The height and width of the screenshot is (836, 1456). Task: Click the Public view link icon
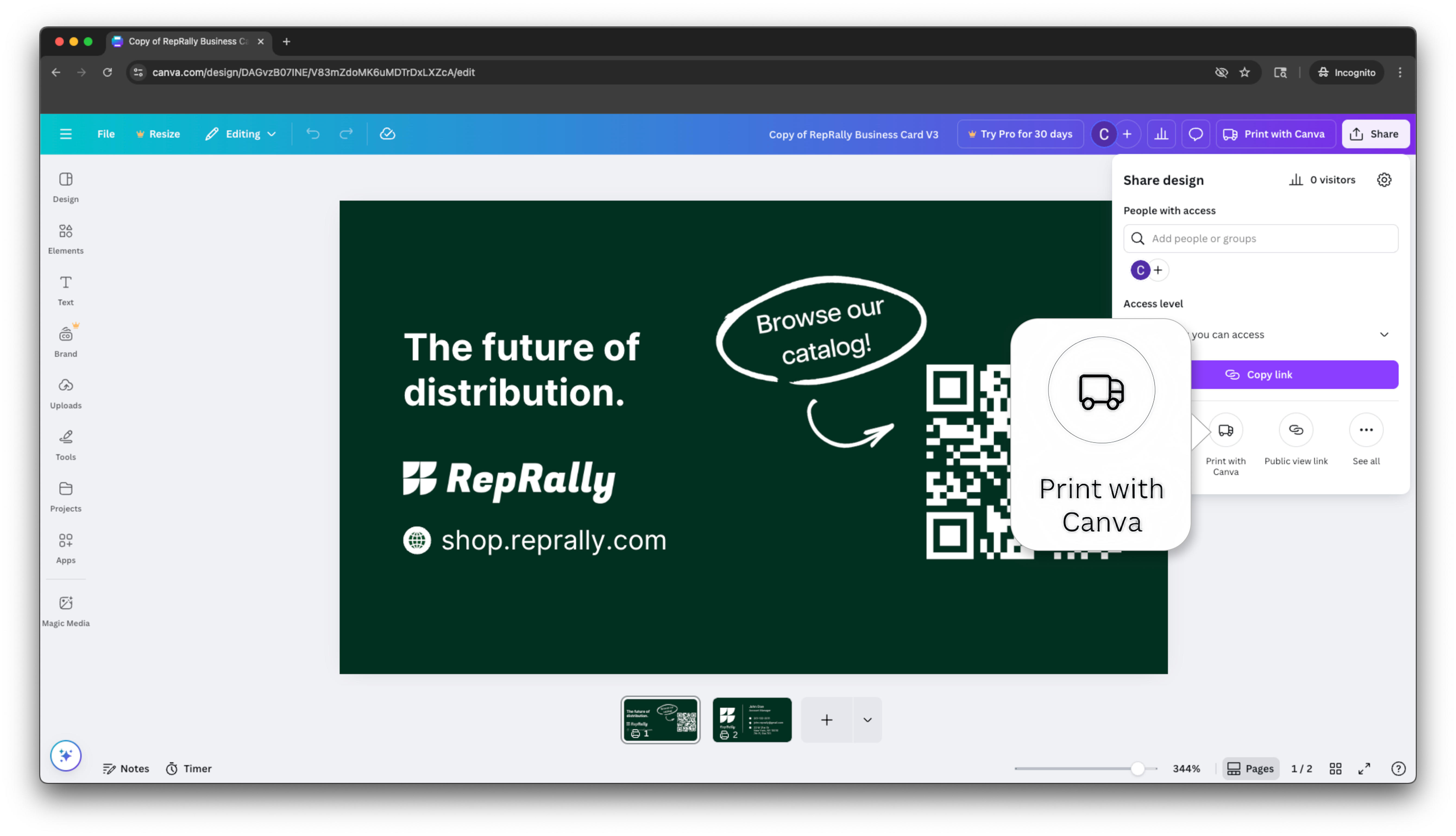(x=1296, y=430)
